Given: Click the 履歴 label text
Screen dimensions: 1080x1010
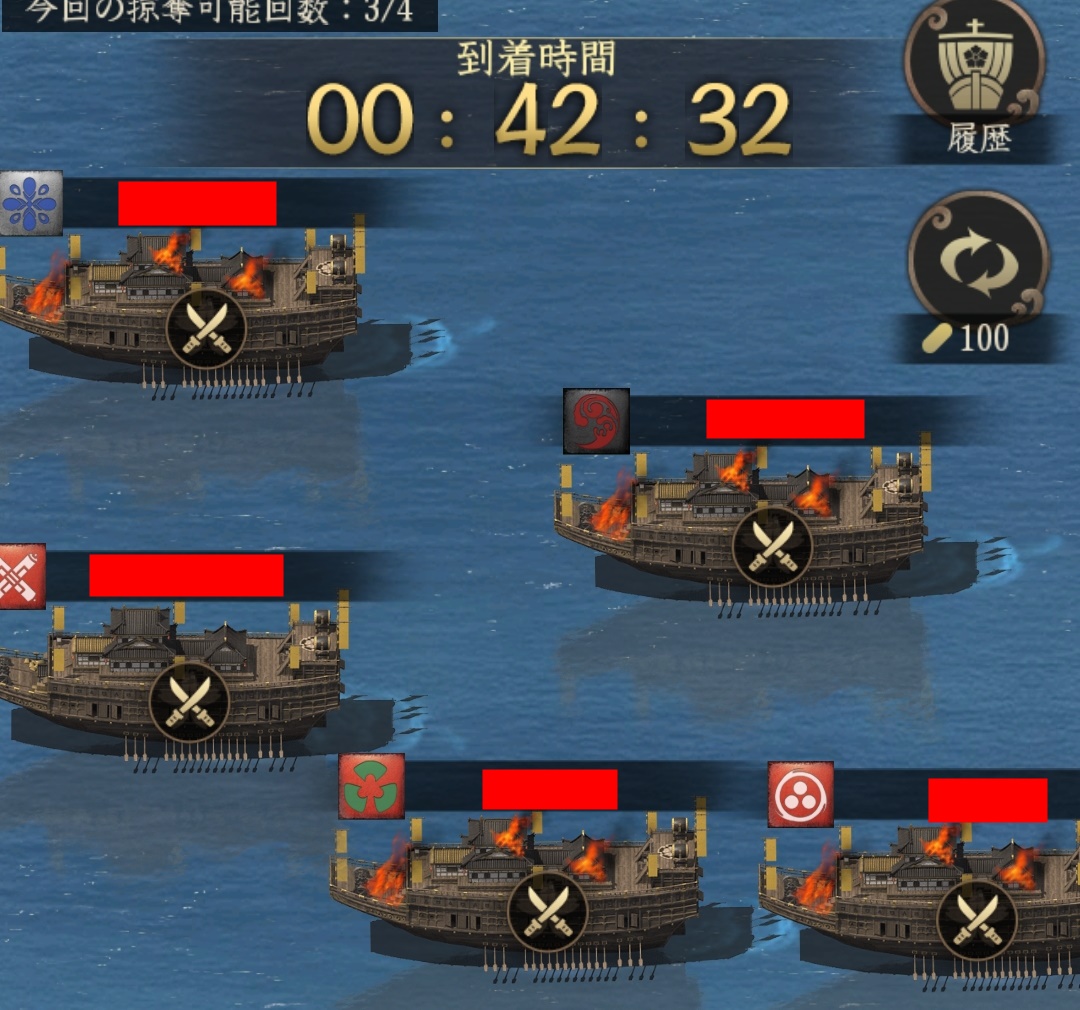Looking at the screenshot, I should [979, 140].
